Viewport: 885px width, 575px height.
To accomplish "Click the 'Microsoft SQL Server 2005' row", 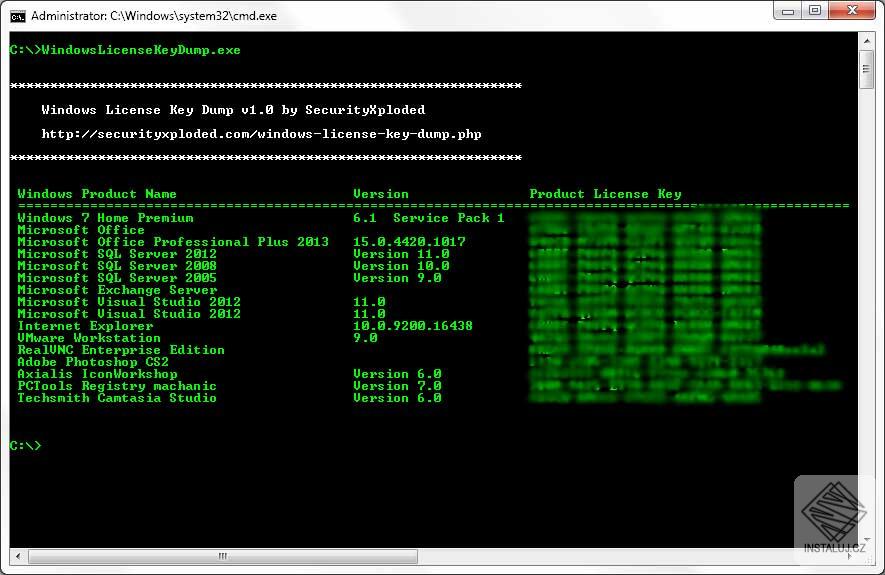I will [x=117, y=278].
